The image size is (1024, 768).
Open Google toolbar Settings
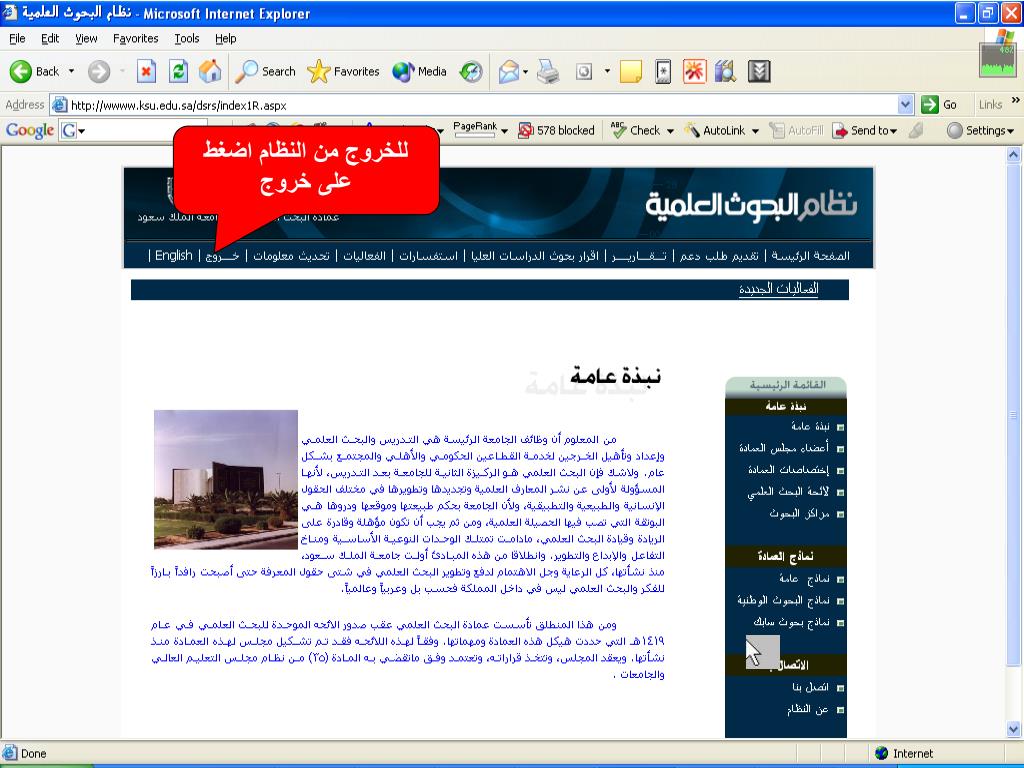(x=980, y=131)
